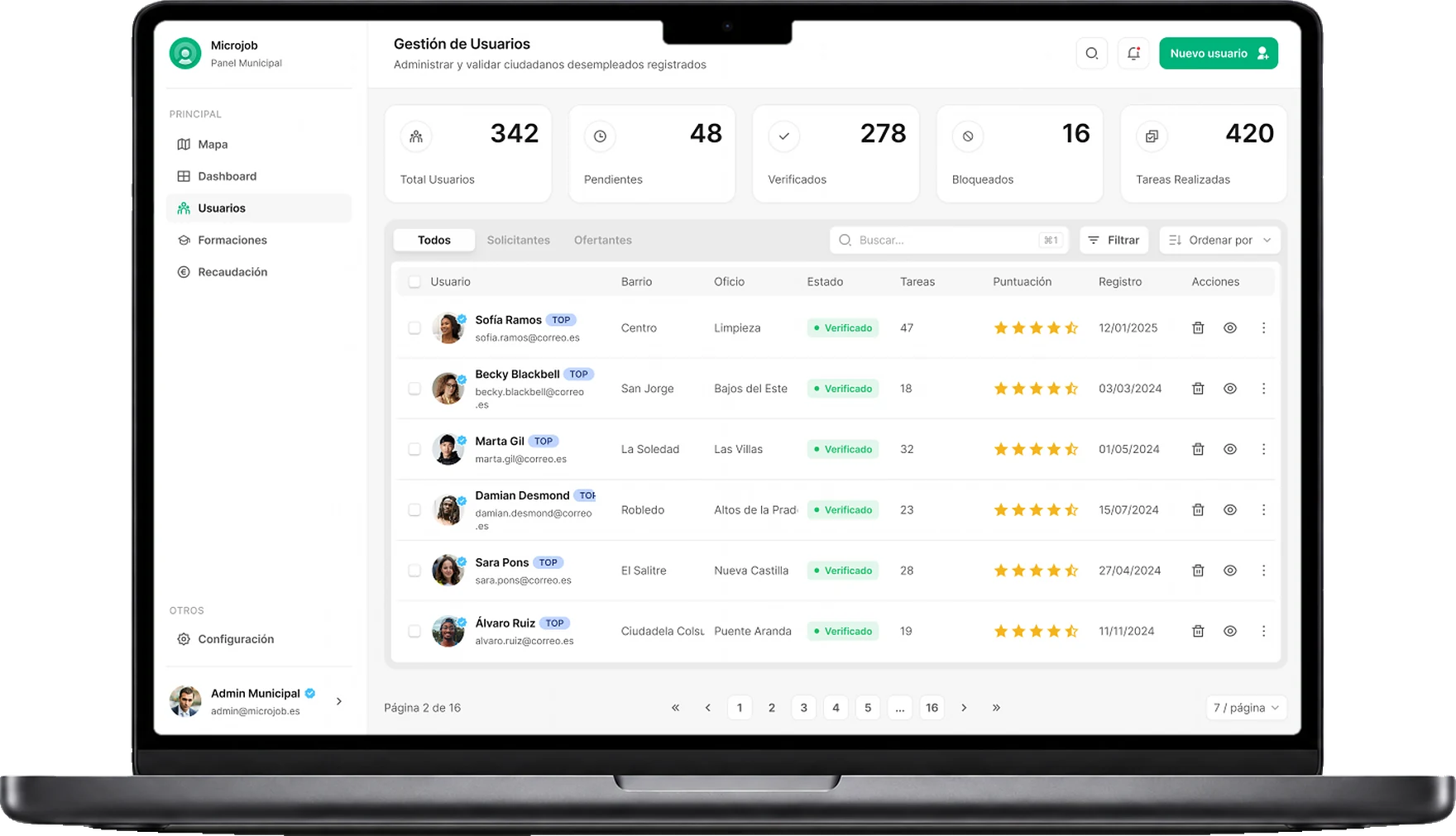1456x836 pixels.
Task: Switch to the Ofertantes tab
Action: (x=603, y=240)
